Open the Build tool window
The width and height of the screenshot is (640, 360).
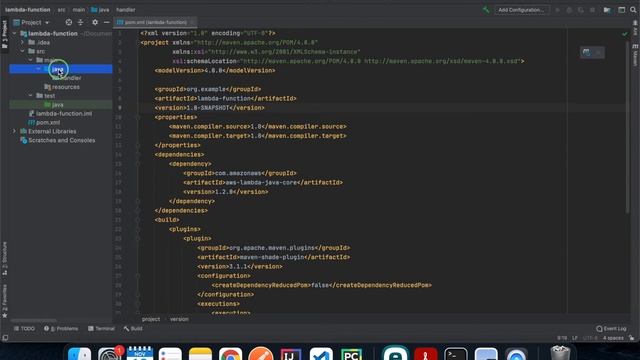click(133, 329)
